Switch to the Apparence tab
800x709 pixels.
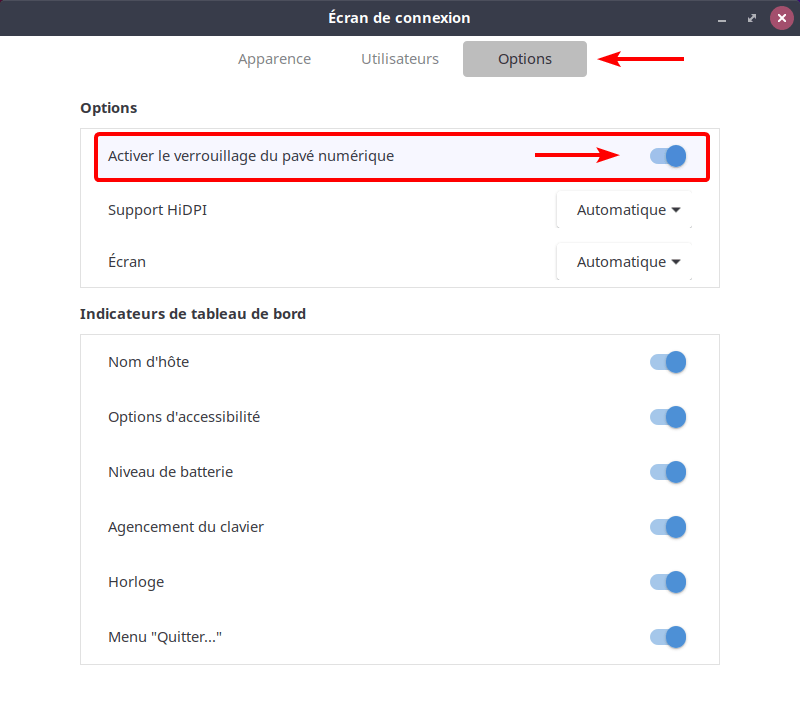274,59
